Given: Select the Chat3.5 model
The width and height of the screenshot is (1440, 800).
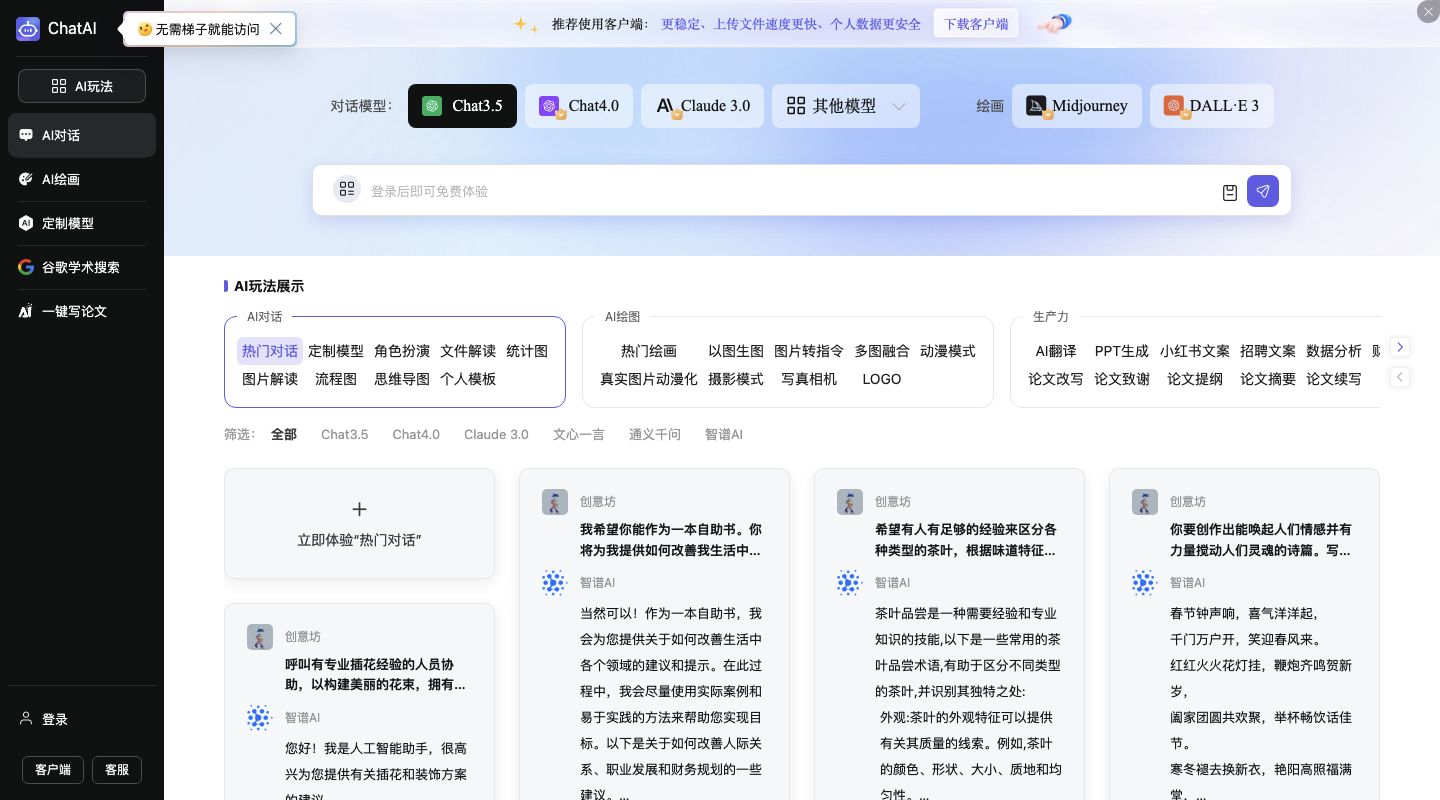Looking at the screenshot, I should pyautogui.click(x=462, y=106).
